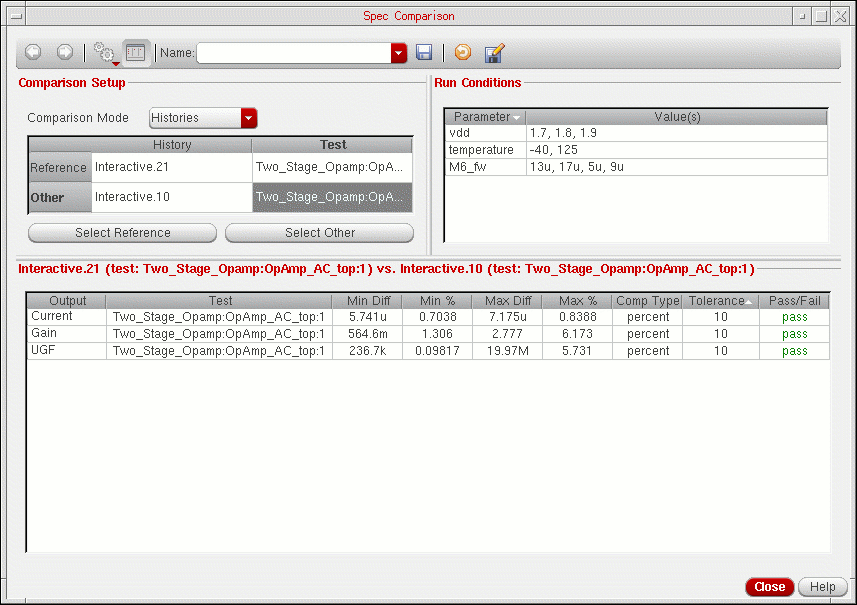The width and height of the screenshot is (857, 605).
Task: Click the orange refresh icon
Action: tap(462, 53)
